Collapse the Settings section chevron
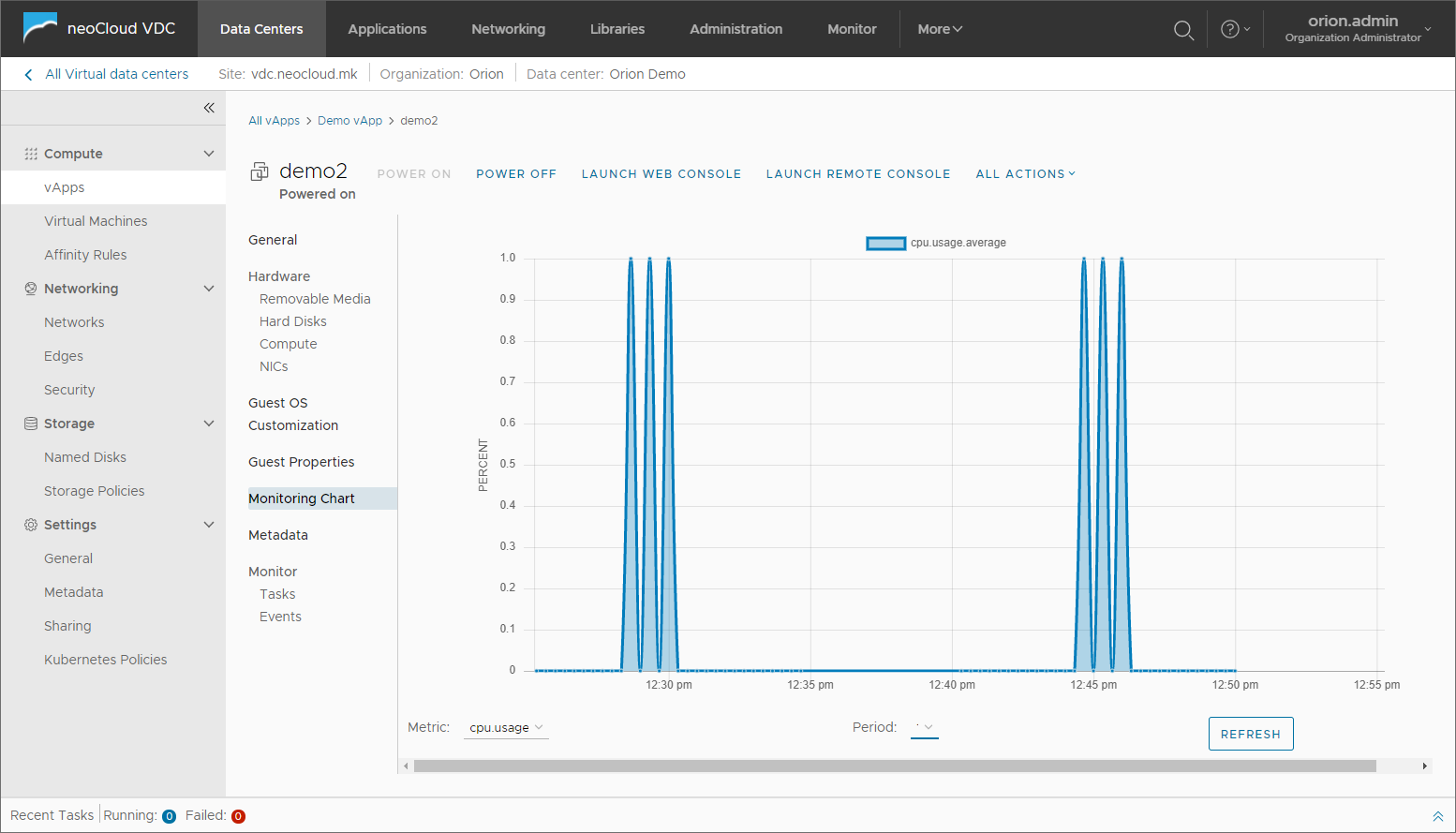The height and width of the screenshot is (833, 1456). click(209, 525)
